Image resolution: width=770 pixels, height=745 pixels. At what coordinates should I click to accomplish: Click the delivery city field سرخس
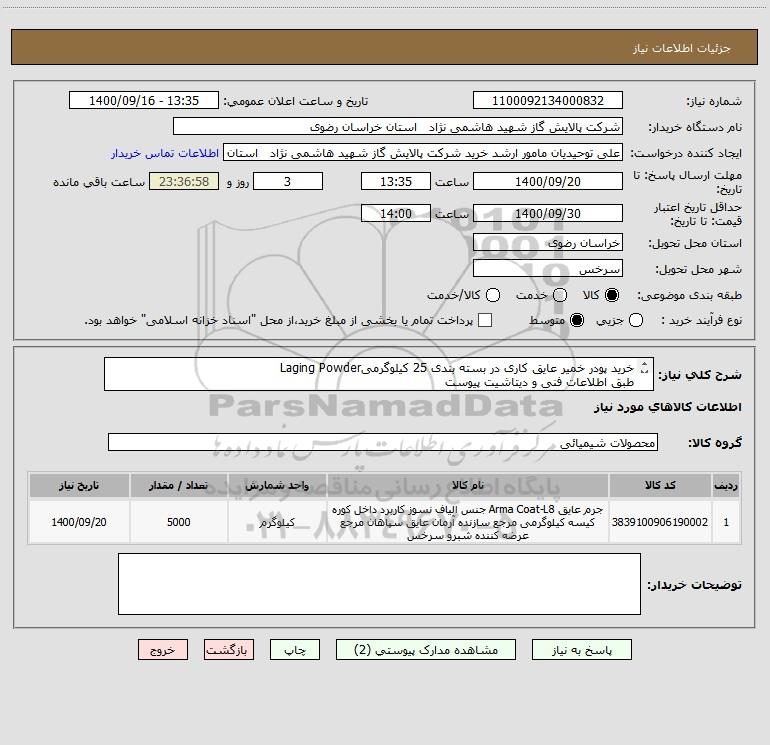pyautogui.click(x=548, y=269)
